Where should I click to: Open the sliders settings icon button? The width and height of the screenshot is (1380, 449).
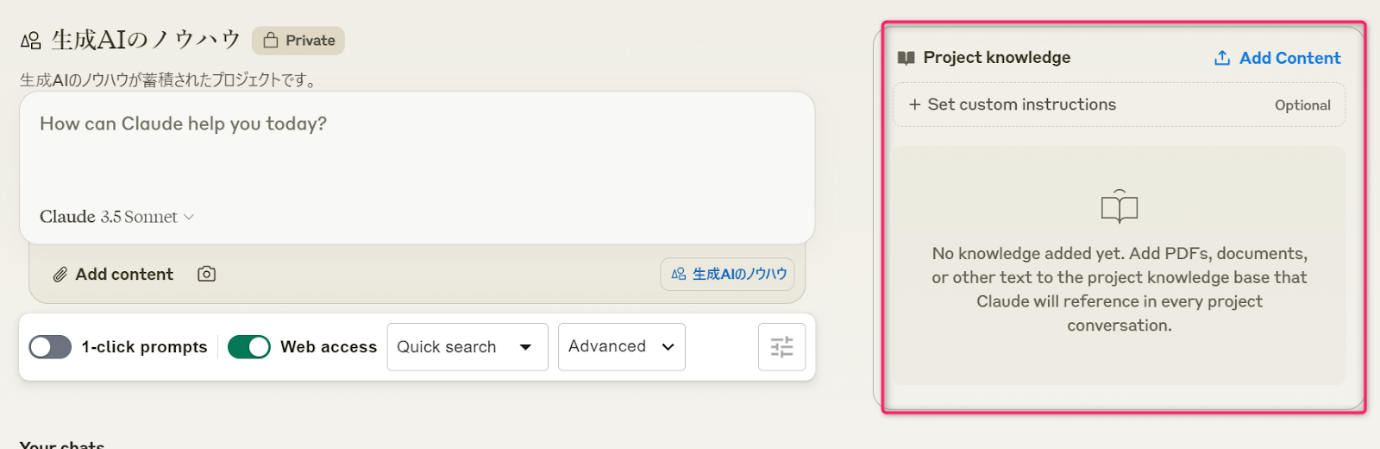pos(781,347)
